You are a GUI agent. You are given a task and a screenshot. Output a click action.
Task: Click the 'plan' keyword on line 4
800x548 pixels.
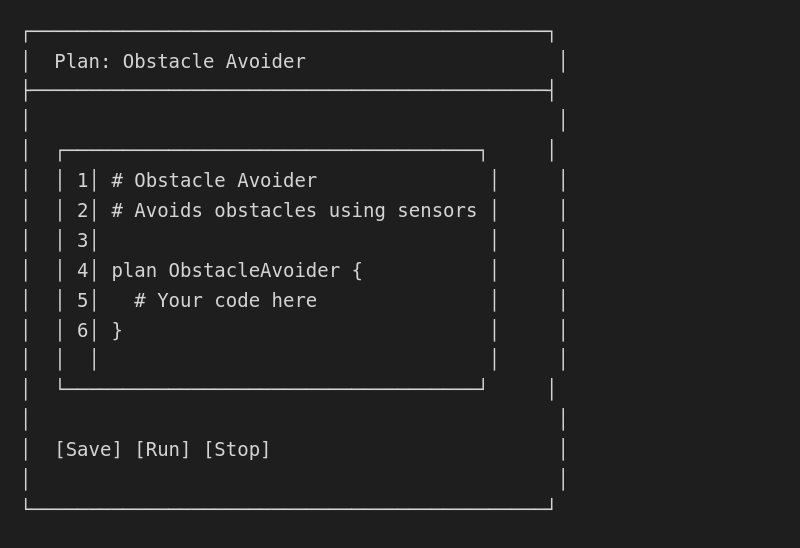pyautogui.click(x=134, y=271)
